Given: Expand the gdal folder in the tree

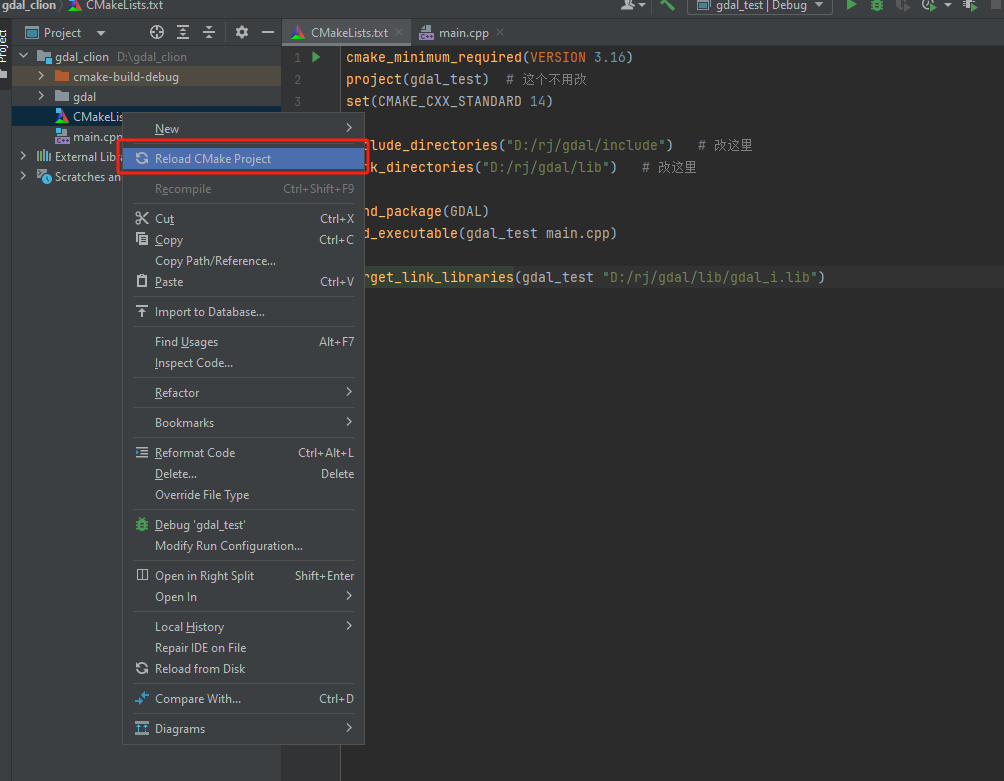Looking at the screenshot, I should [41, 97].
